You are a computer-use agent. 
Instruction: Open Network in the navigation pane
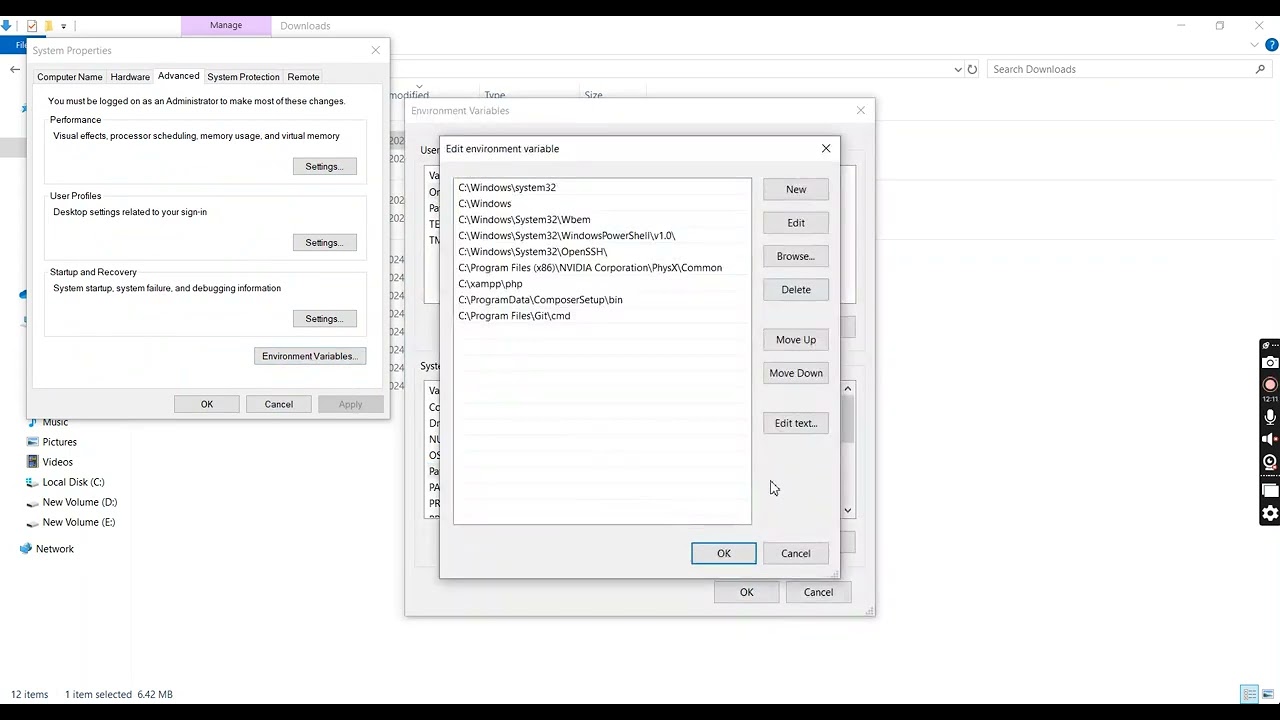pyautogui.click(x=54, y=549)
